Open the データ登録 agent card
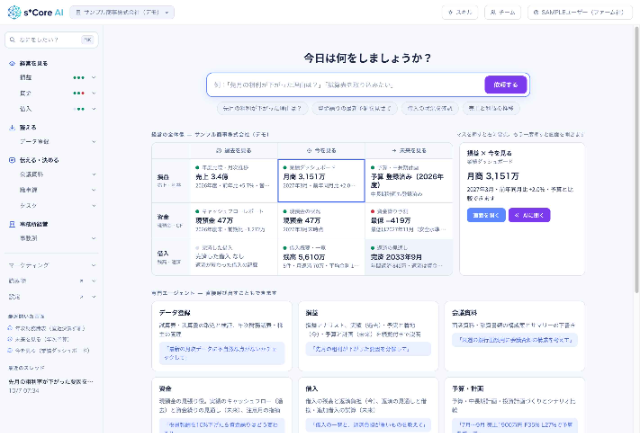This screenshot has height=433, width=640. click(x=222, y=336)
